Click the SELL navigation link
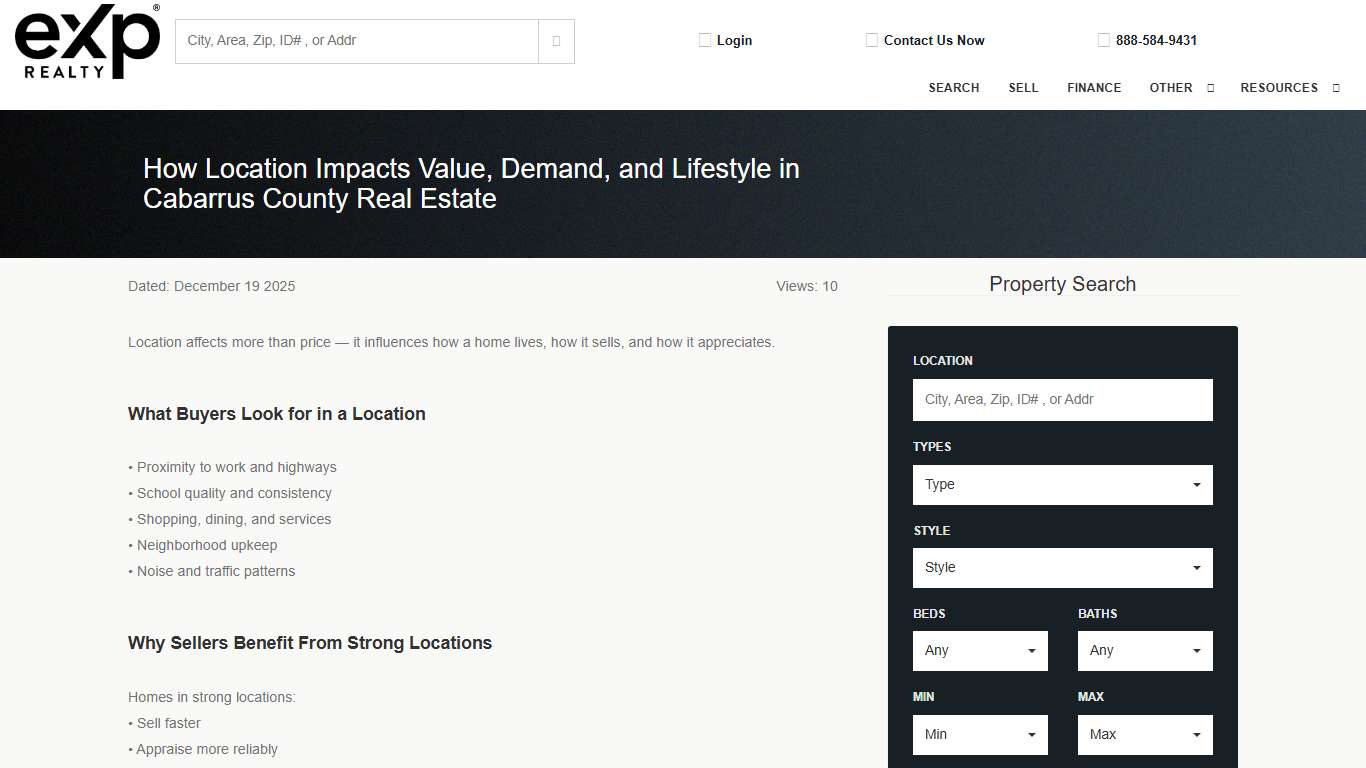This screenshot has width=1366, height=768. (1023, 88)
